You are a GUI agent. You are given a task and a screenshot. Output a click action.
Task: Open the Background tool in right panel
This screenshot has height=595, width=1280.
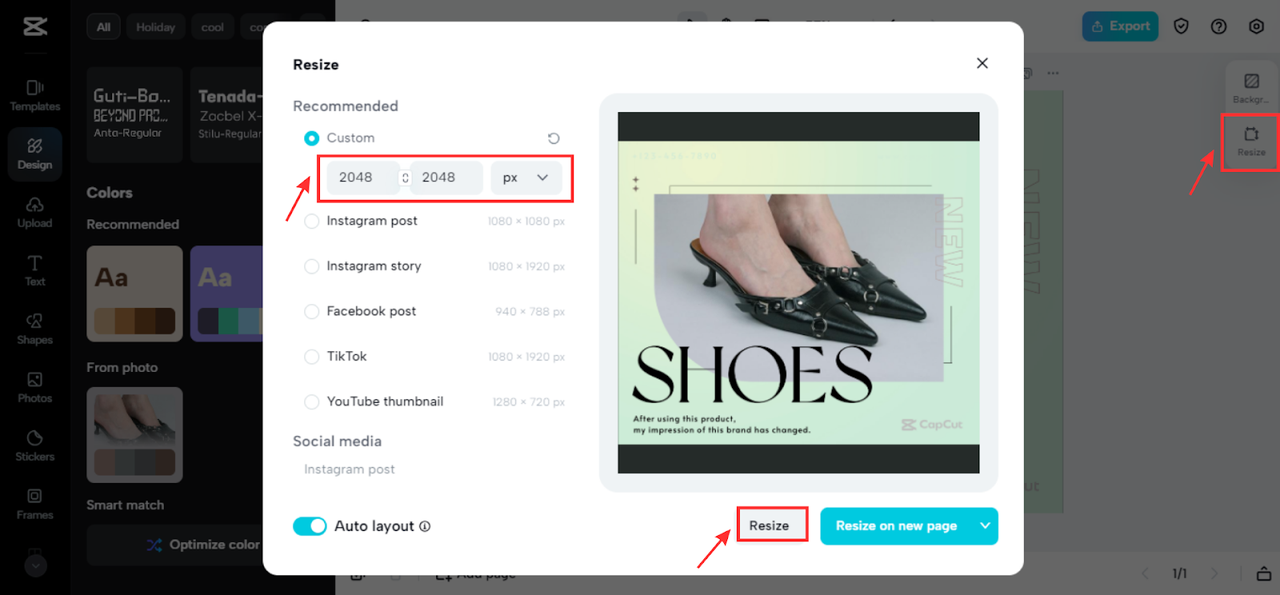(1251, 88)
